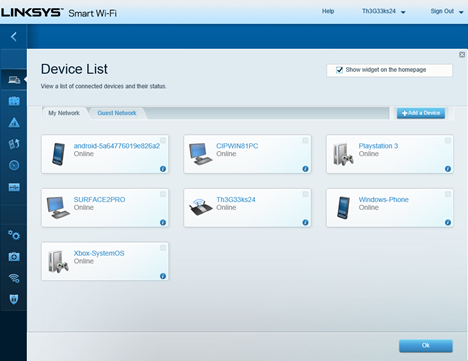
Task: Click the Playstation 3 console image
Action: coord(343,154)
